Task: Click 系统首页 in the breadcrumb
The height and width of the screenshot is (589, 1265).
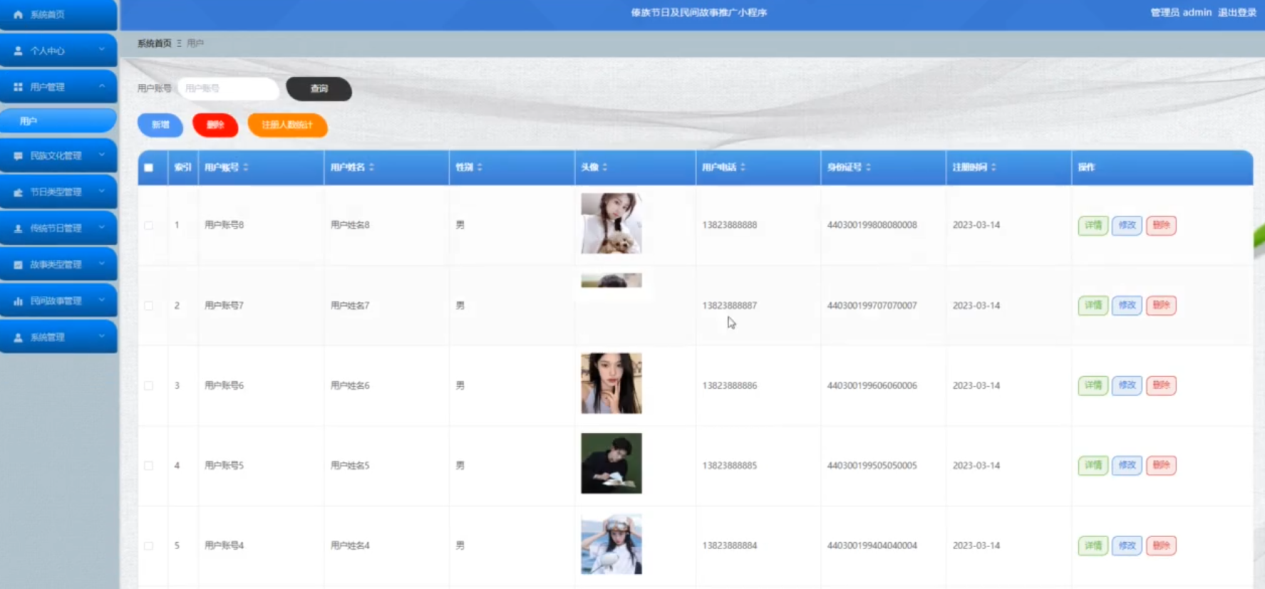Action: coord(154,44)
